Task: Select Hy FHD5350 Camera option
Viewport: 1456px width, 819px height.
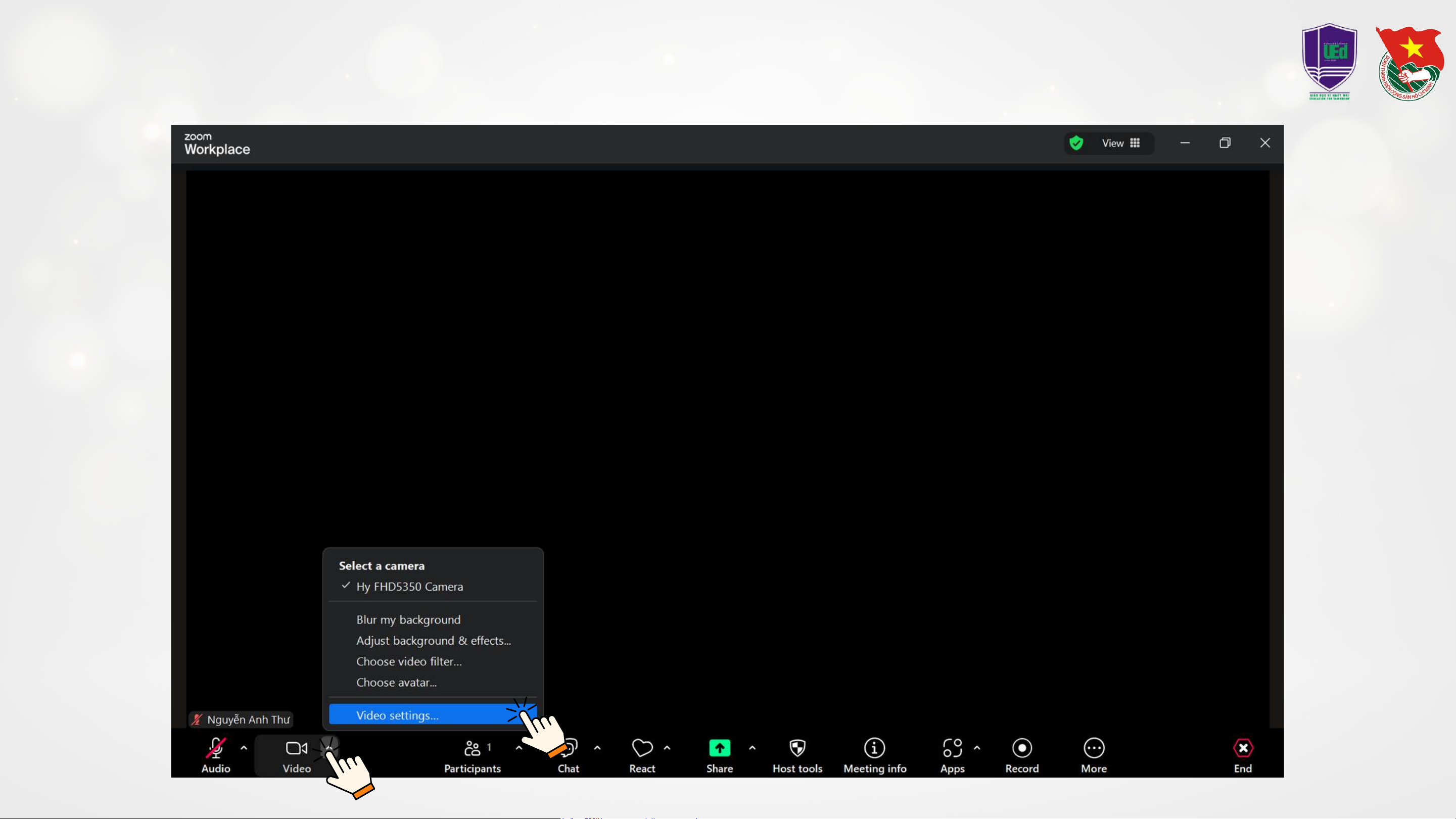Action: (409, 587)
